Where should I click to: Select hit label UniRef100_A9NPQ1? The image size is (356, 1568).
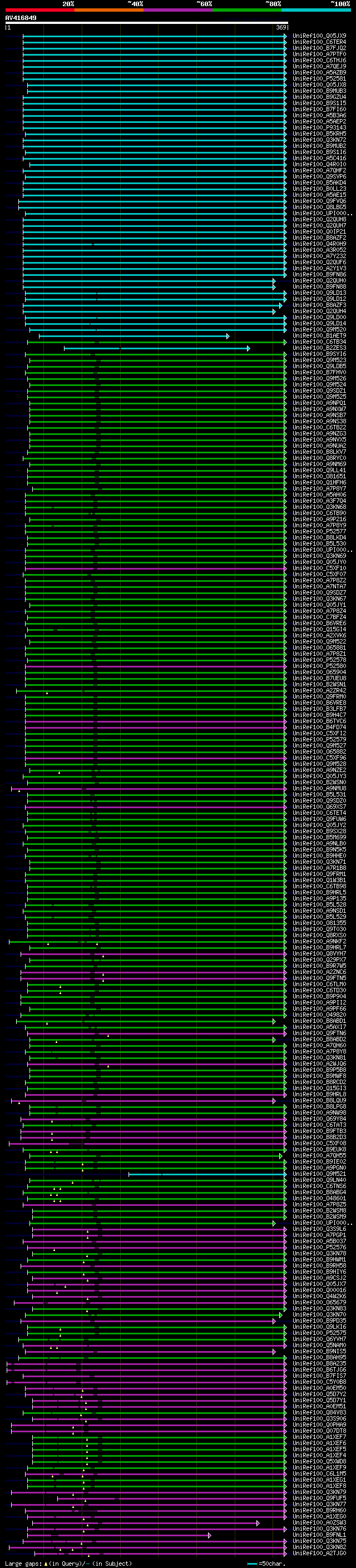click(319, 403)
